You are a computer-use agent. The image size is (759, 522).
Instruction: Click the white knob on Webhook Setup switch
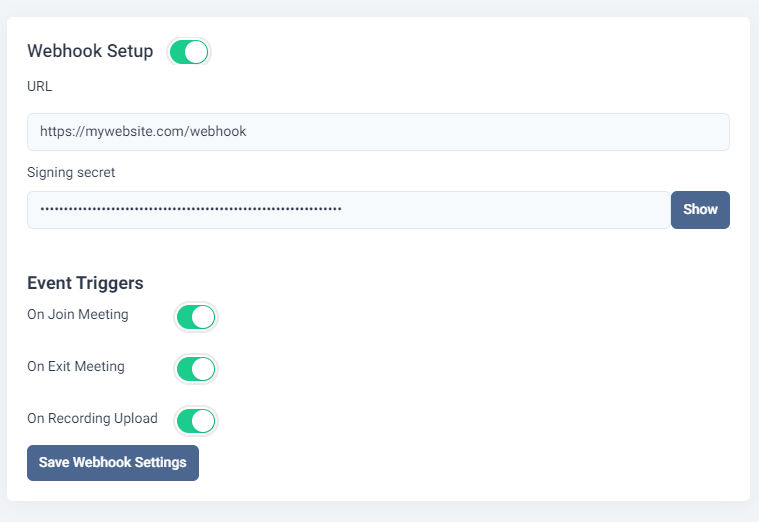(x=197, y=52)
